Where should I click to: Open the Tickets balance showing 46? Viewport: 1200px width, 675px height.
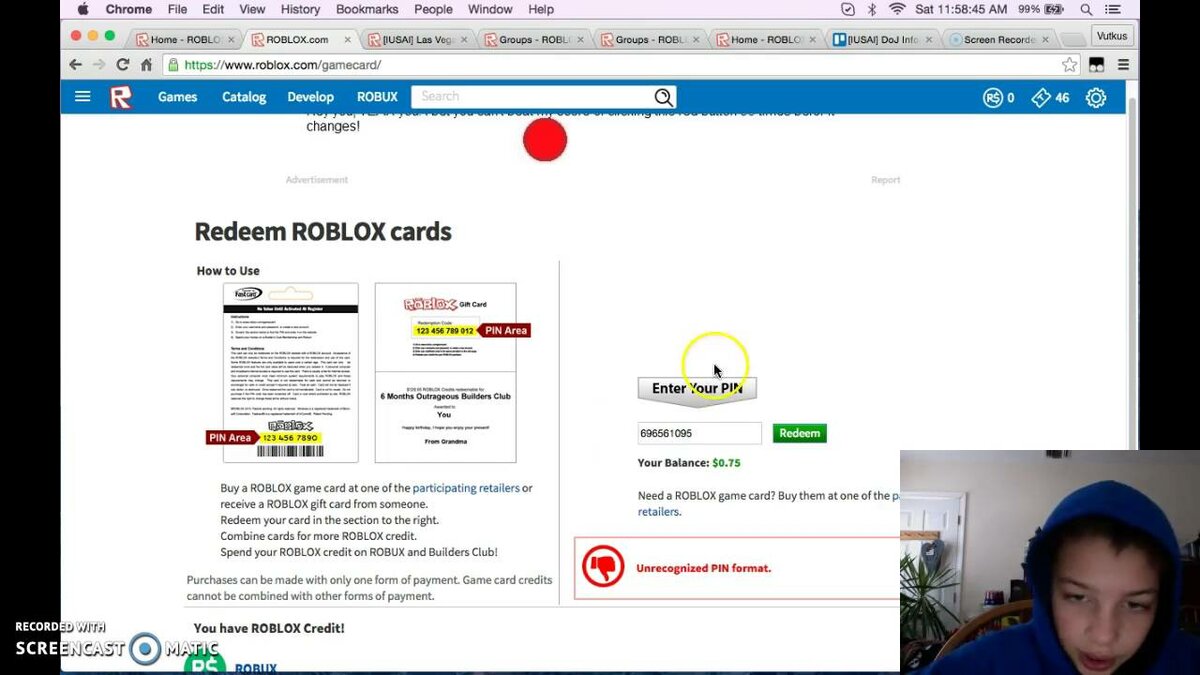coord(1050,98)
